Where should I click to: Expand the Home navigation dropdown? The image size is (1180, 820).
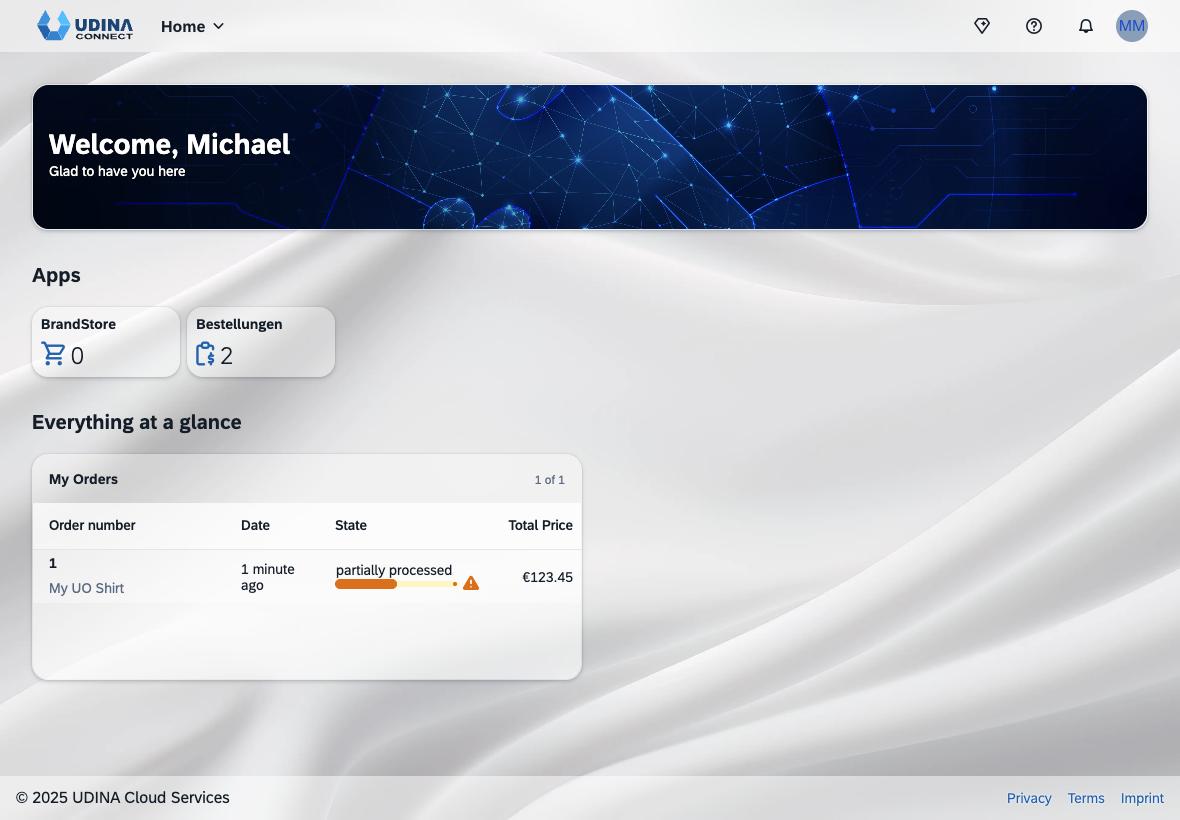193,26
